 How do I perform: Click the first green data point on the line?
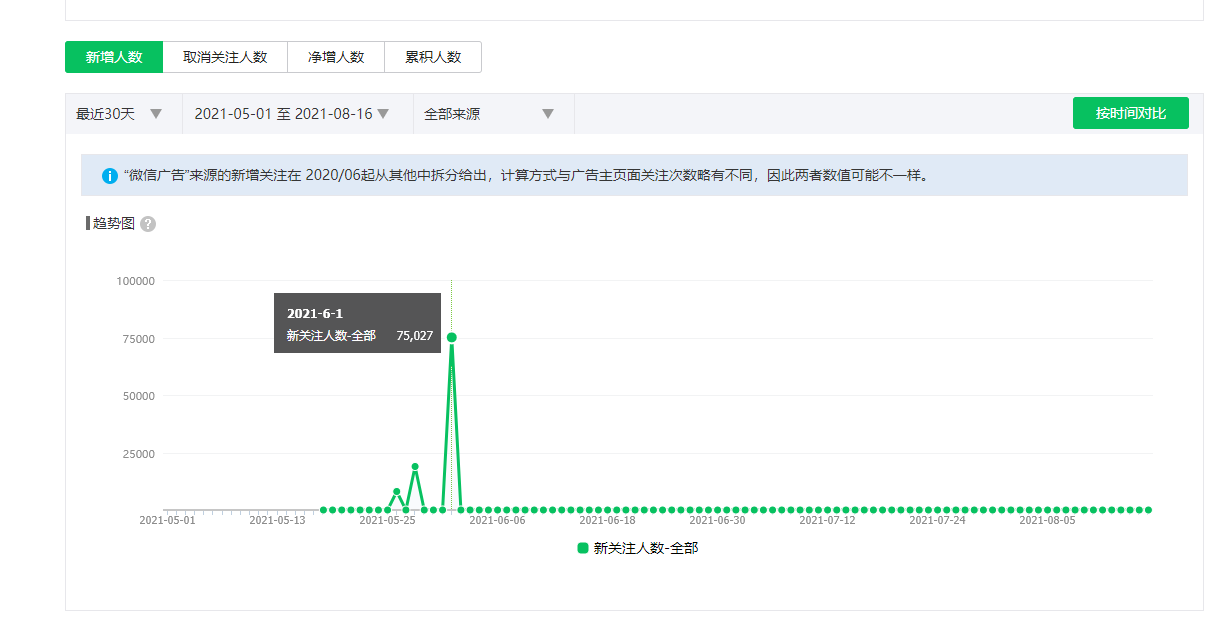(x=323, y=510)
